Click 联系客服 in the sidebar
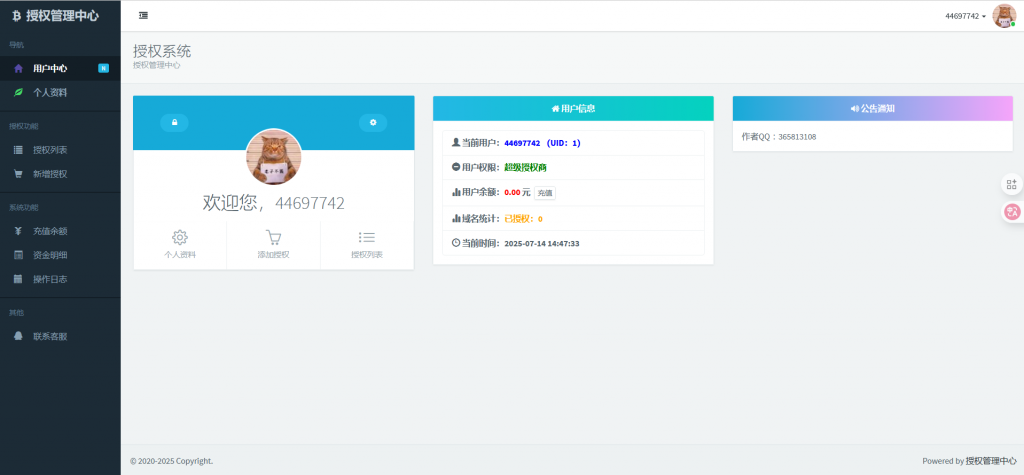The image size is (1024, 475). click(x=50, y=337)
